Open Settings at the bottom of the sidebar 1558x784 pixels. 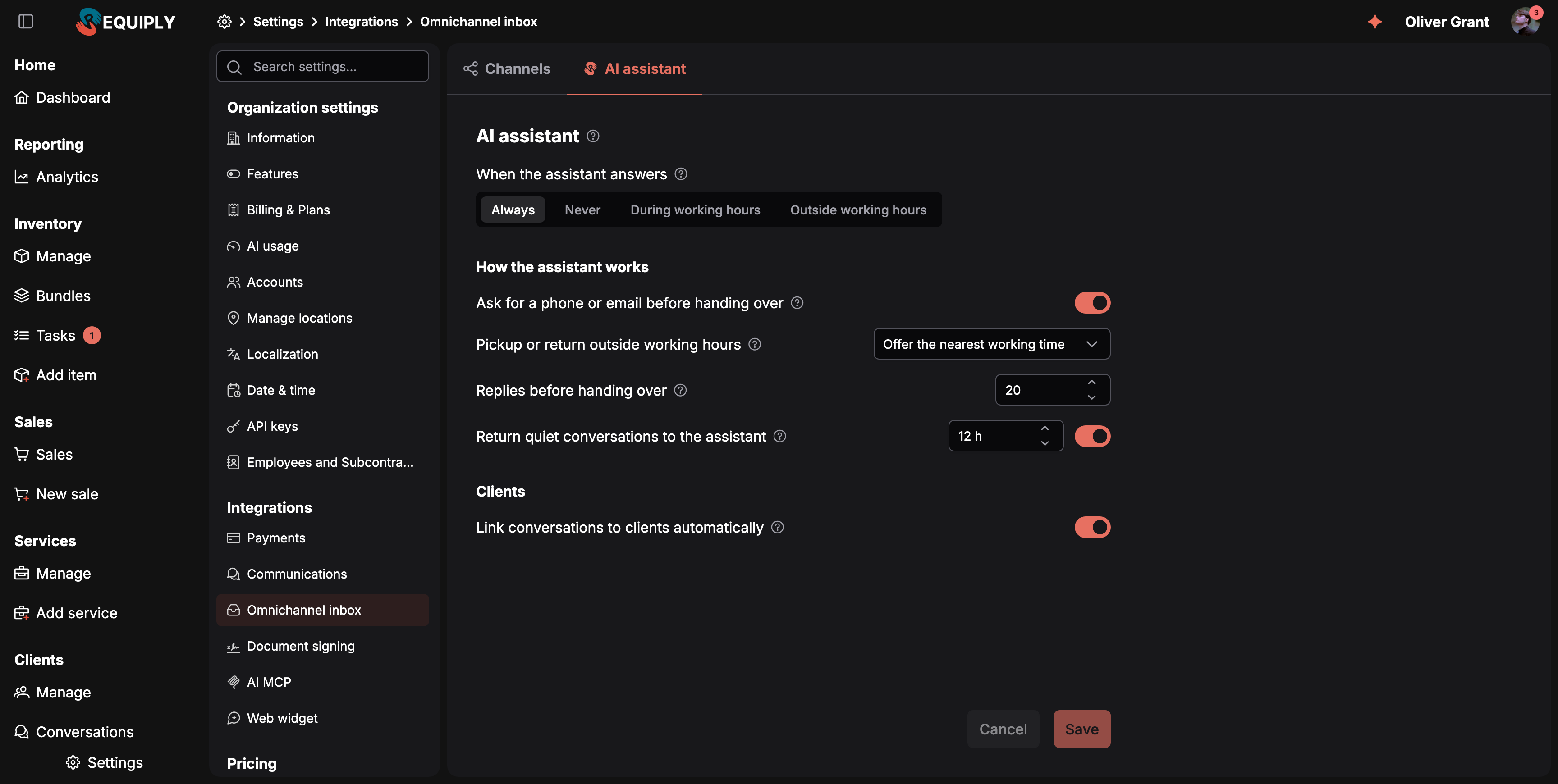pos(104,762)
